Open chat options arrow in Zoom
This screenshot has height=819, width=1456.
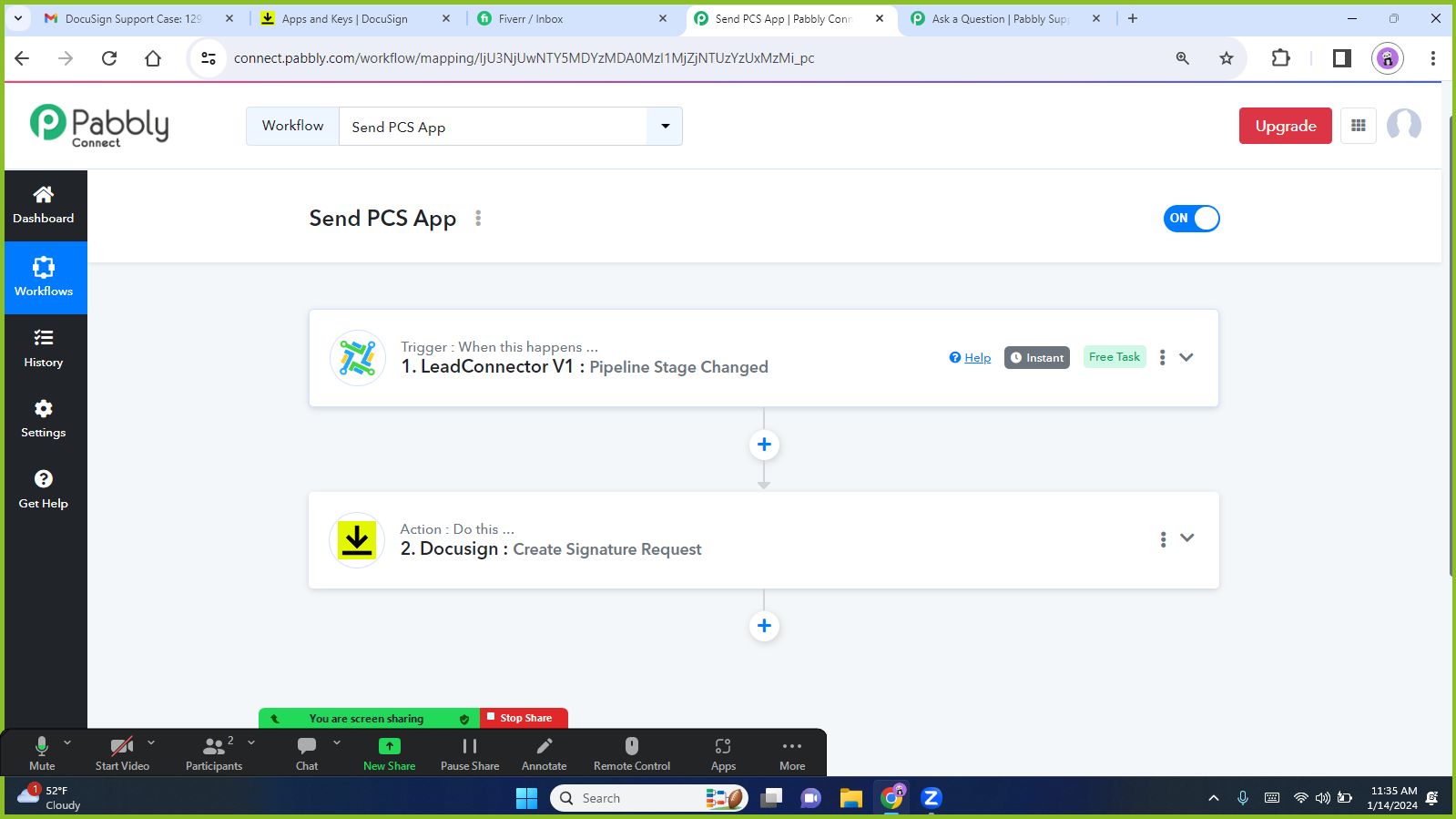click(337, 742)
